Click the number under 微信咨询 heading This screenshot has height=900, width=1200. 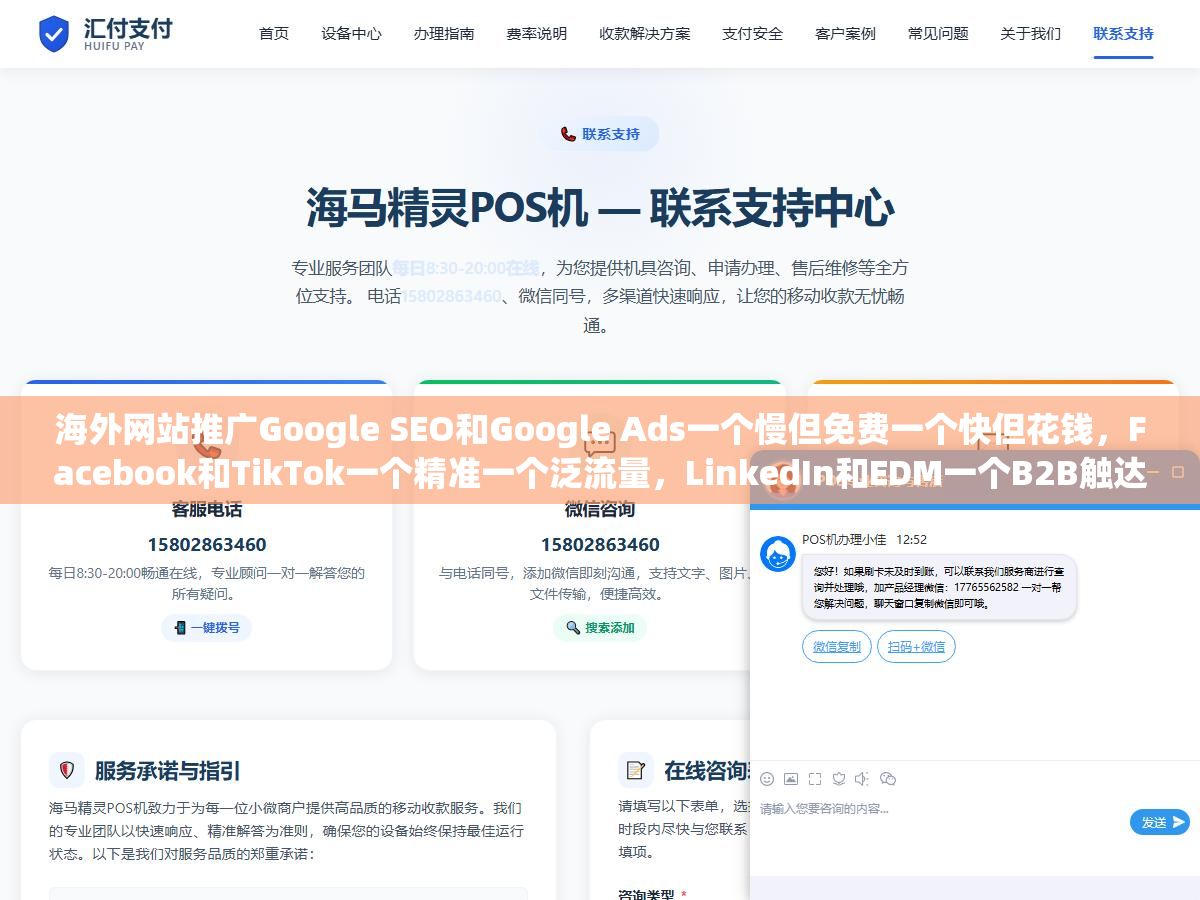pyautogui.click(x=600, y=545)
